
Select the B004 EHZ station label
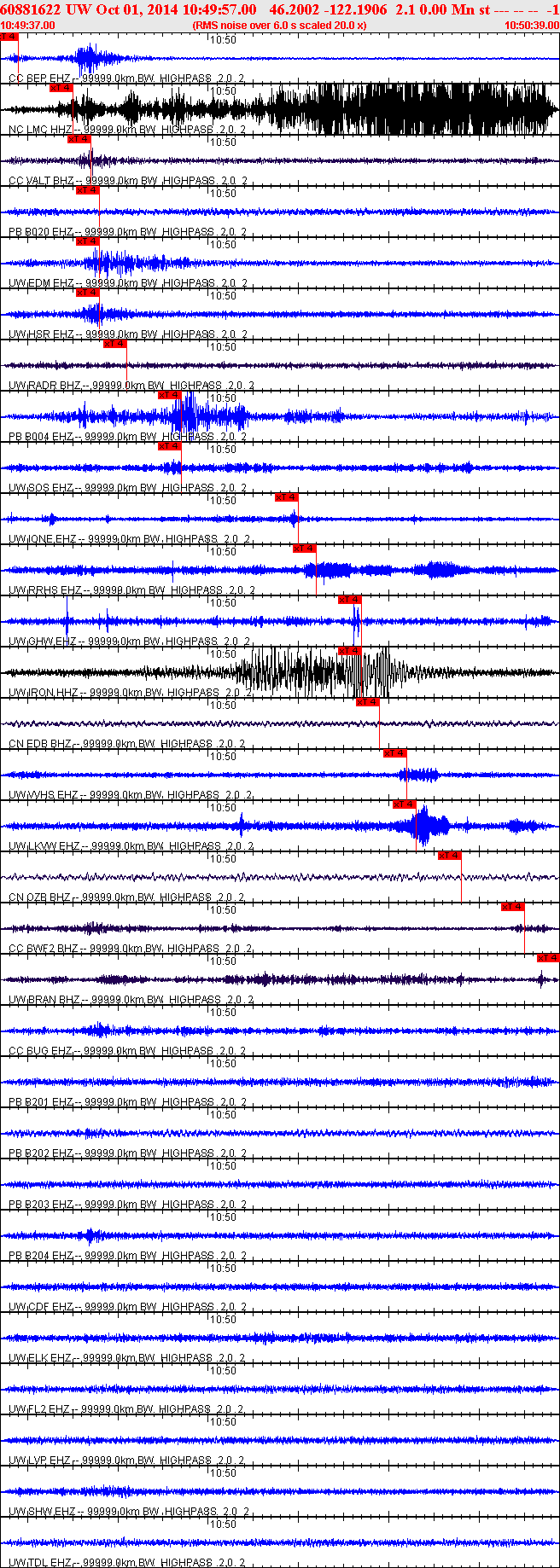[127, 437]
